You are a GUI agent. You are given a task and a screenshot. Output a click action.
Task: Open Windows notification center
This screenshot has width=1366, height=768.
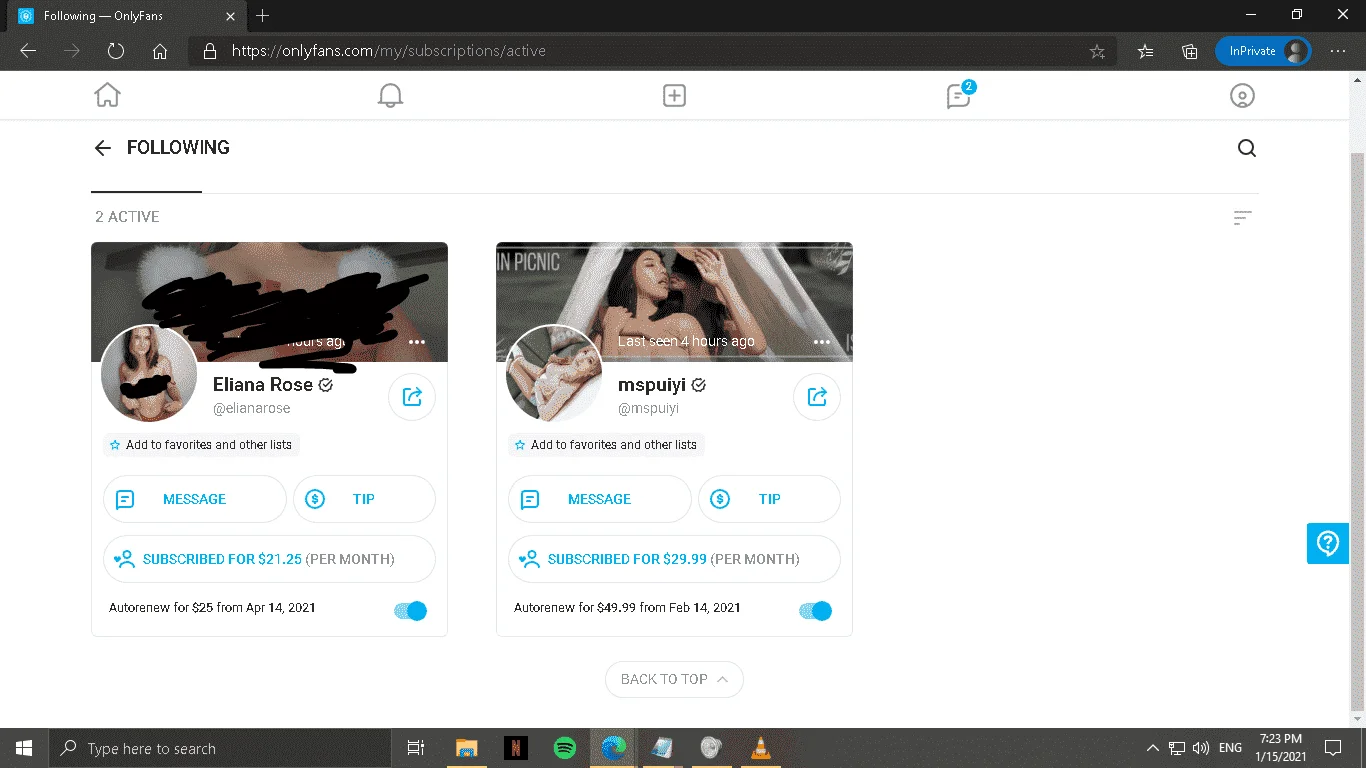pyautogui.click(x=1333, y=748)
